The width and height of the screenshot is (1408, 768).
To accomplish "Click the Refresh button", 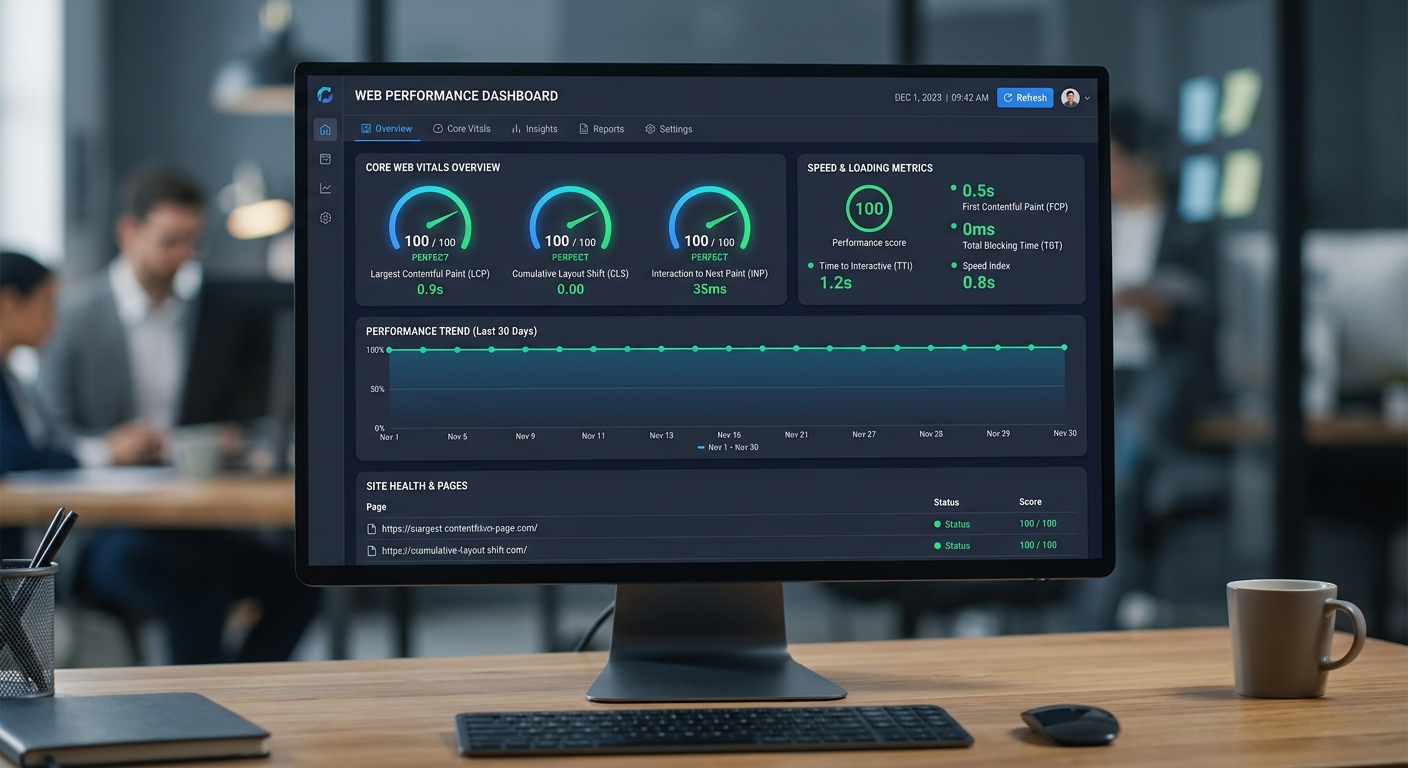I will [1025, 98].
